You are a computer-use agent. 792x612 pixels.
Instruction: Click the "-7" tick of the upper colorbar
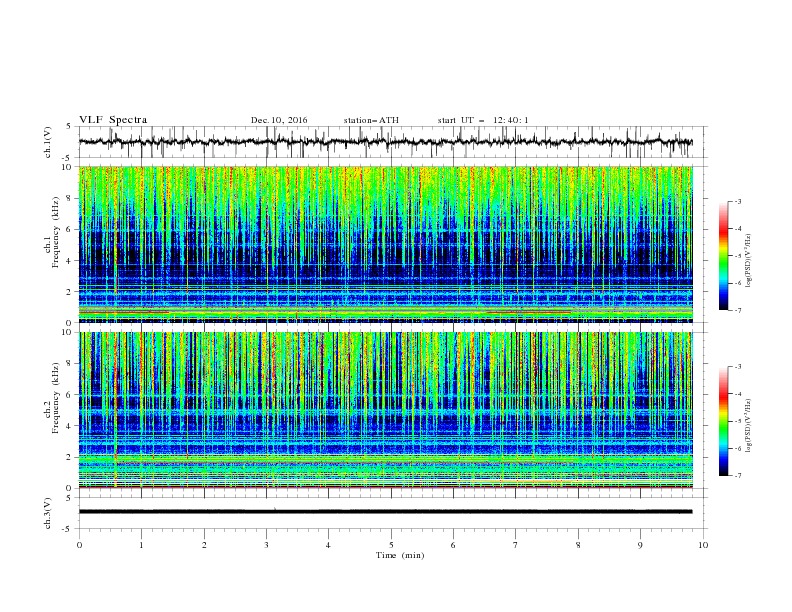738,310
